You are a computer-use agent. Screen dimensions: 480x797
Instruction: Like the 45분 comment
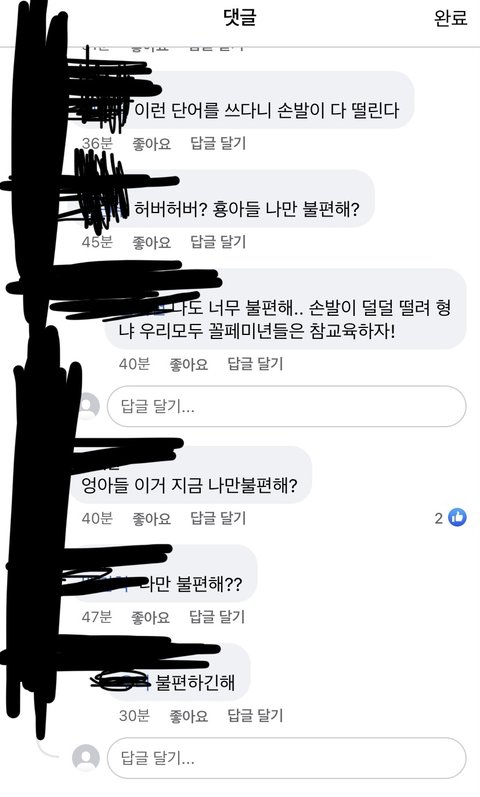152,242
